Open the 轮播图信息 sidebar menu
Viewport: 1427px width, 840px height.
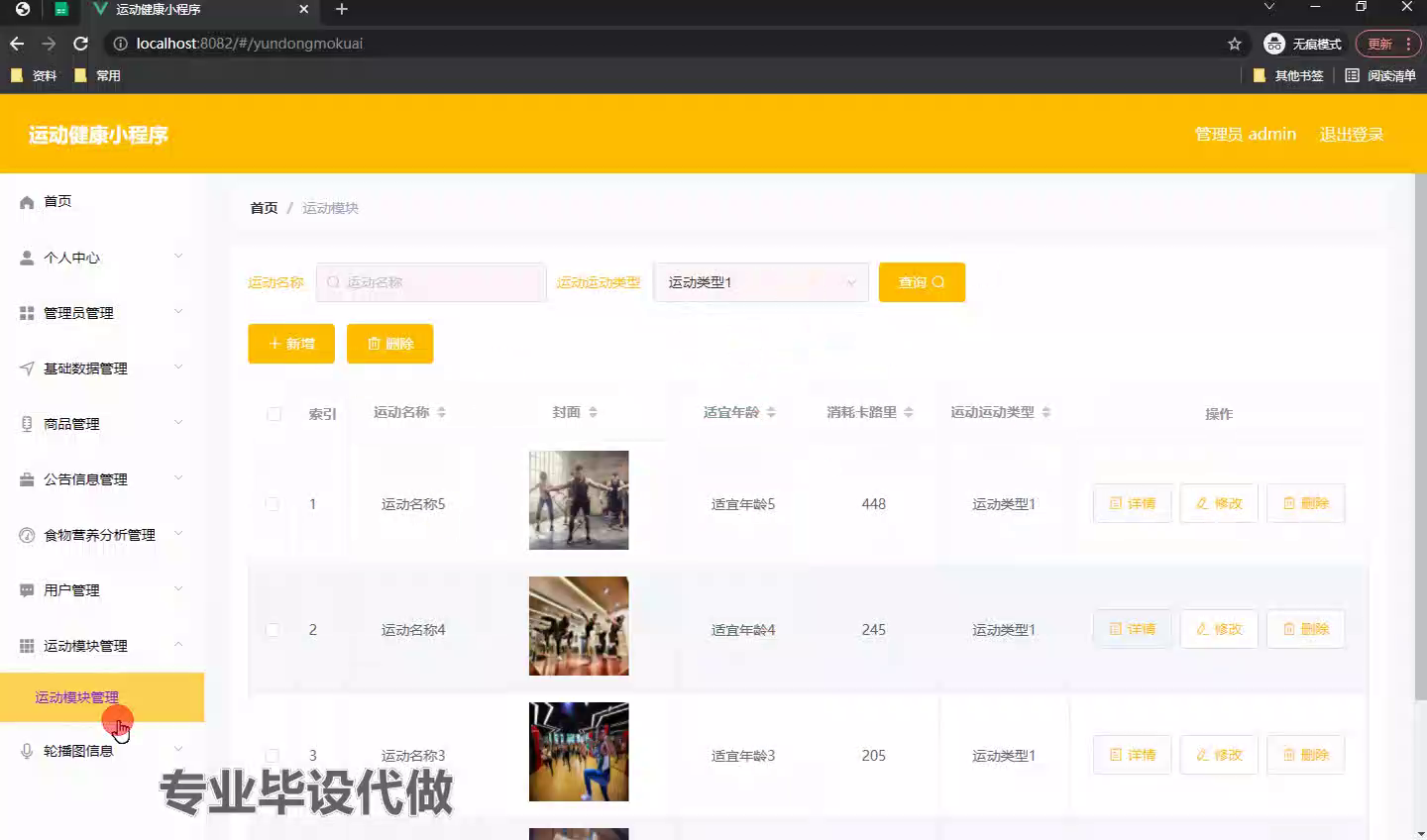click(x=102, y=751)
